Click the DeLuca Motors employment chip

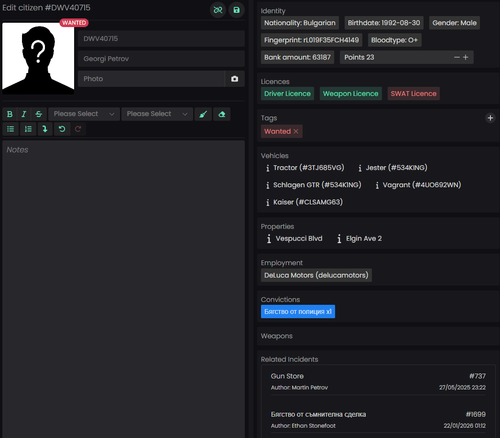pyautogui.click(x=316, y=275)
